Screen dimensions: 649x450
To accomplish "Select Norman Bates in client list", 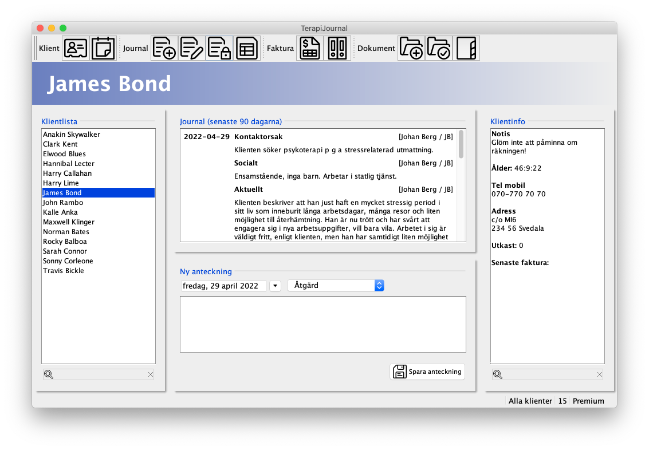I will 98,231.
